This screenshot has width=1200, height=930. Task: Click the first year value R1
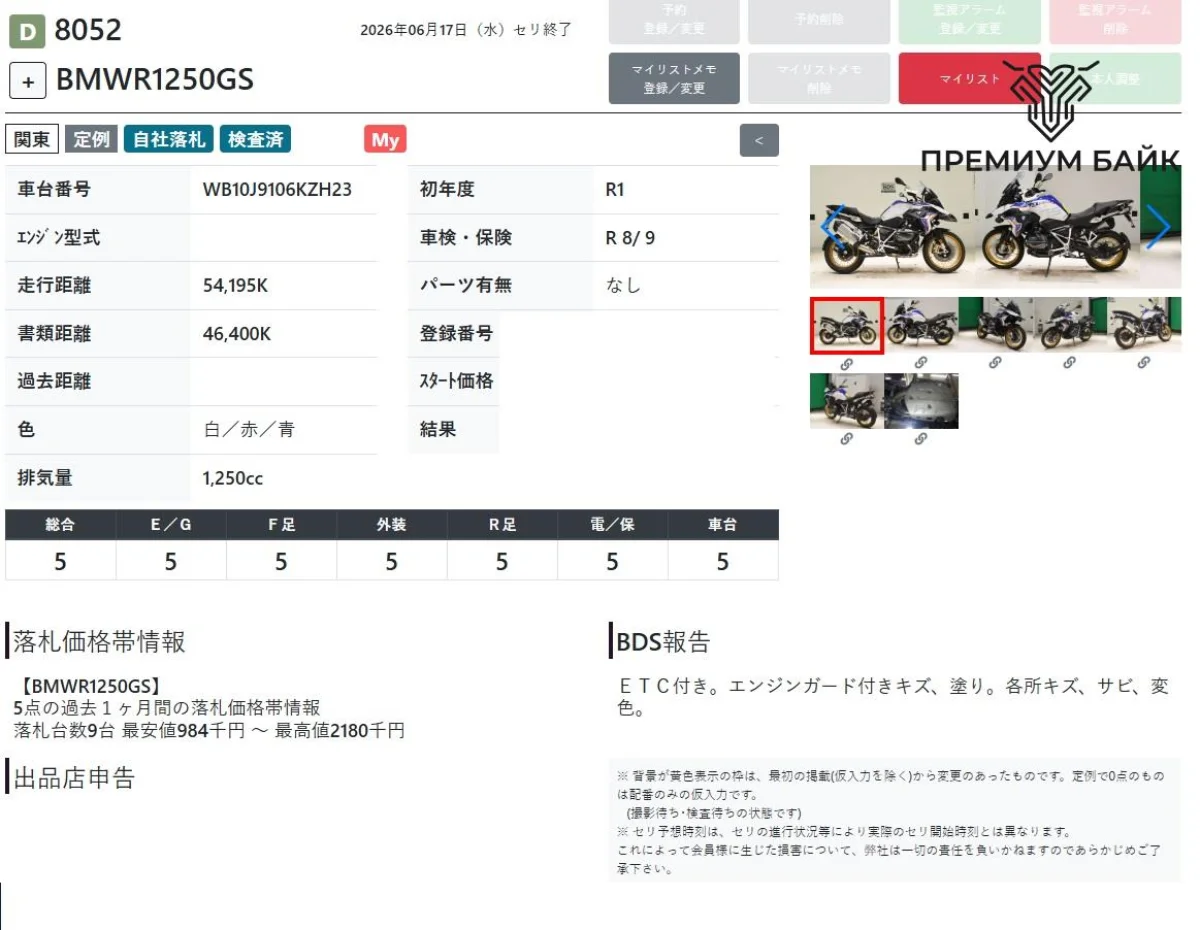[x=615, y=190]
